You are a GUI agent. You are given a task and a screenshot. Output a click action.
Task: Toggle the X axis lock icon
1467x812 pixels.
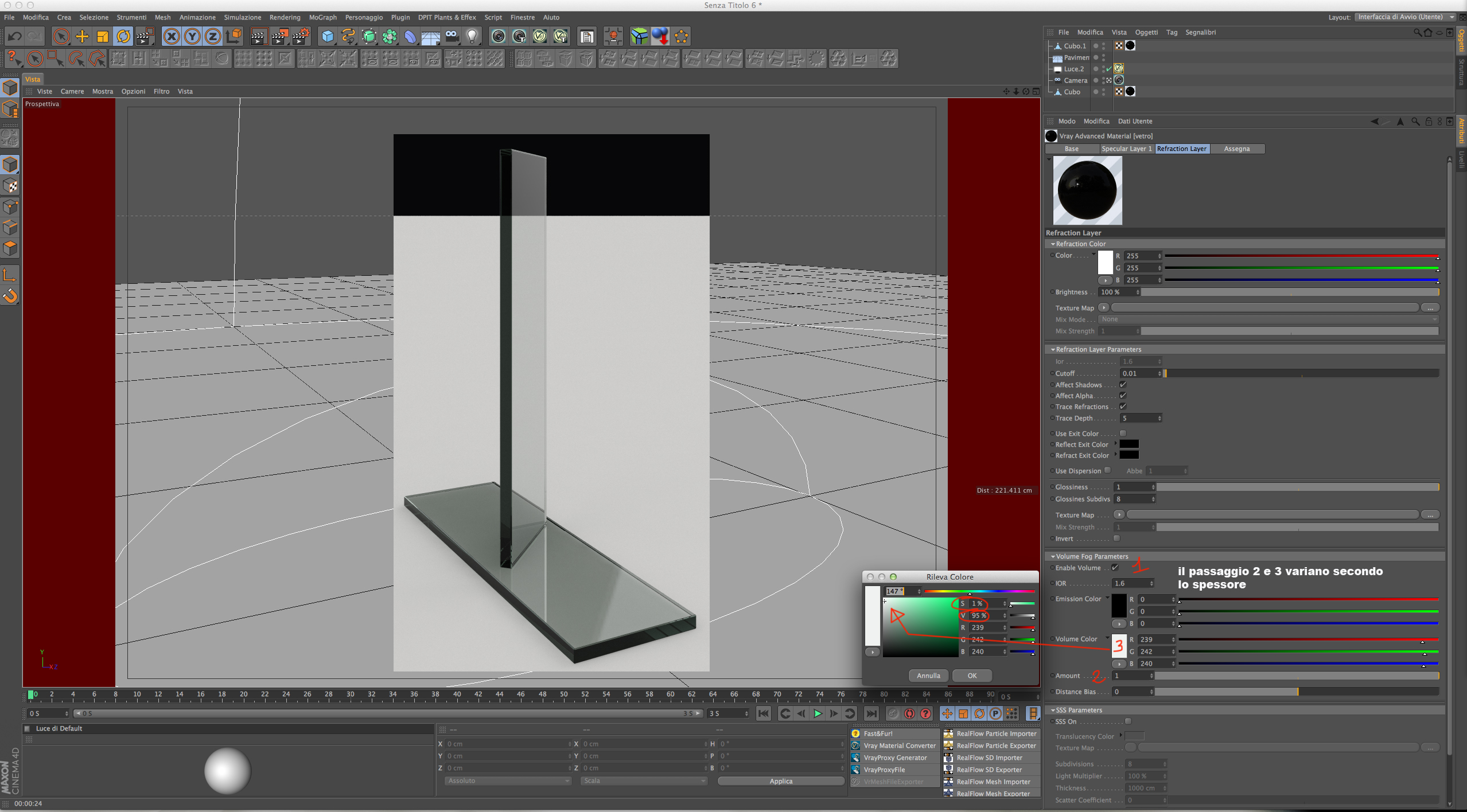[x=171, y=37]
